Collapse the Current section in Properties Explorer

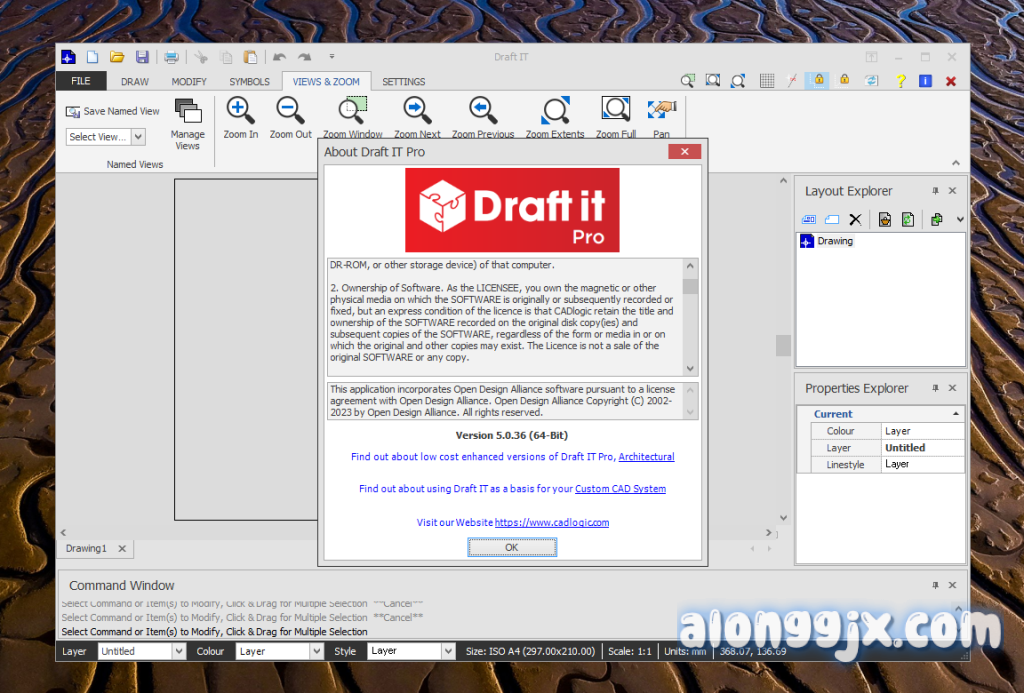point(955,414)
